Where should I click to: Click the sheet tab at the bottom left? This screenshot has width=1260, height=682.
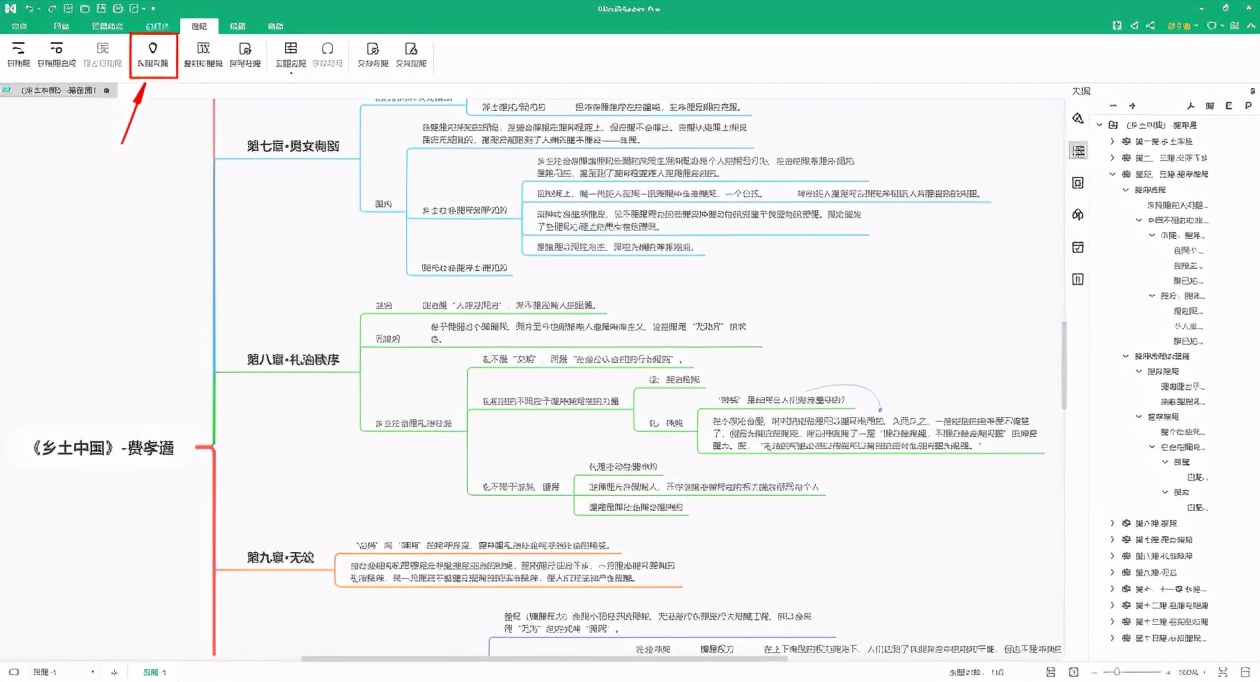[x=155, y=669]
